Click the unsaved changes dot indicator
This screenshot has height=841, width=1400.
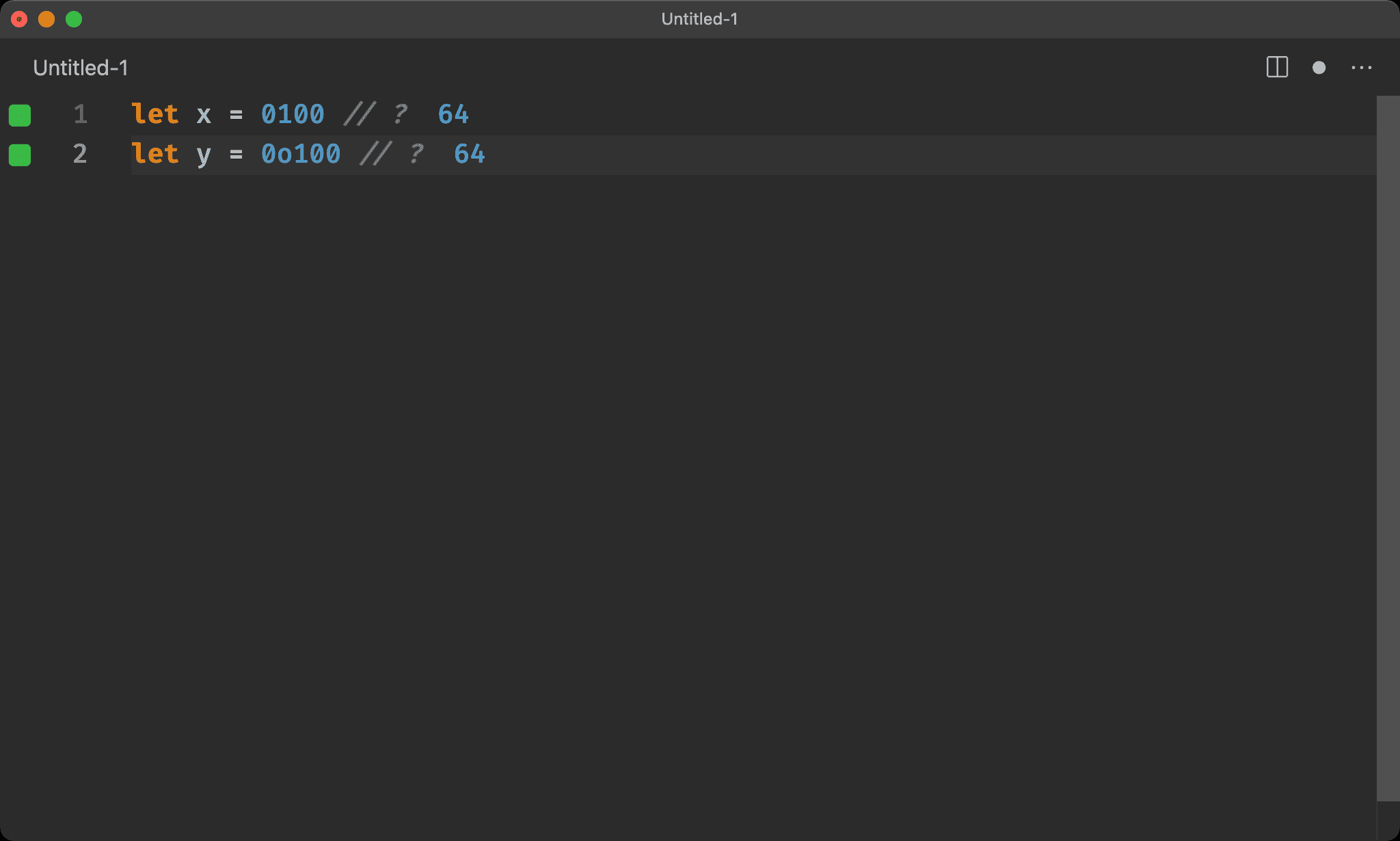pyautogui.click(x=1319, y=68)
